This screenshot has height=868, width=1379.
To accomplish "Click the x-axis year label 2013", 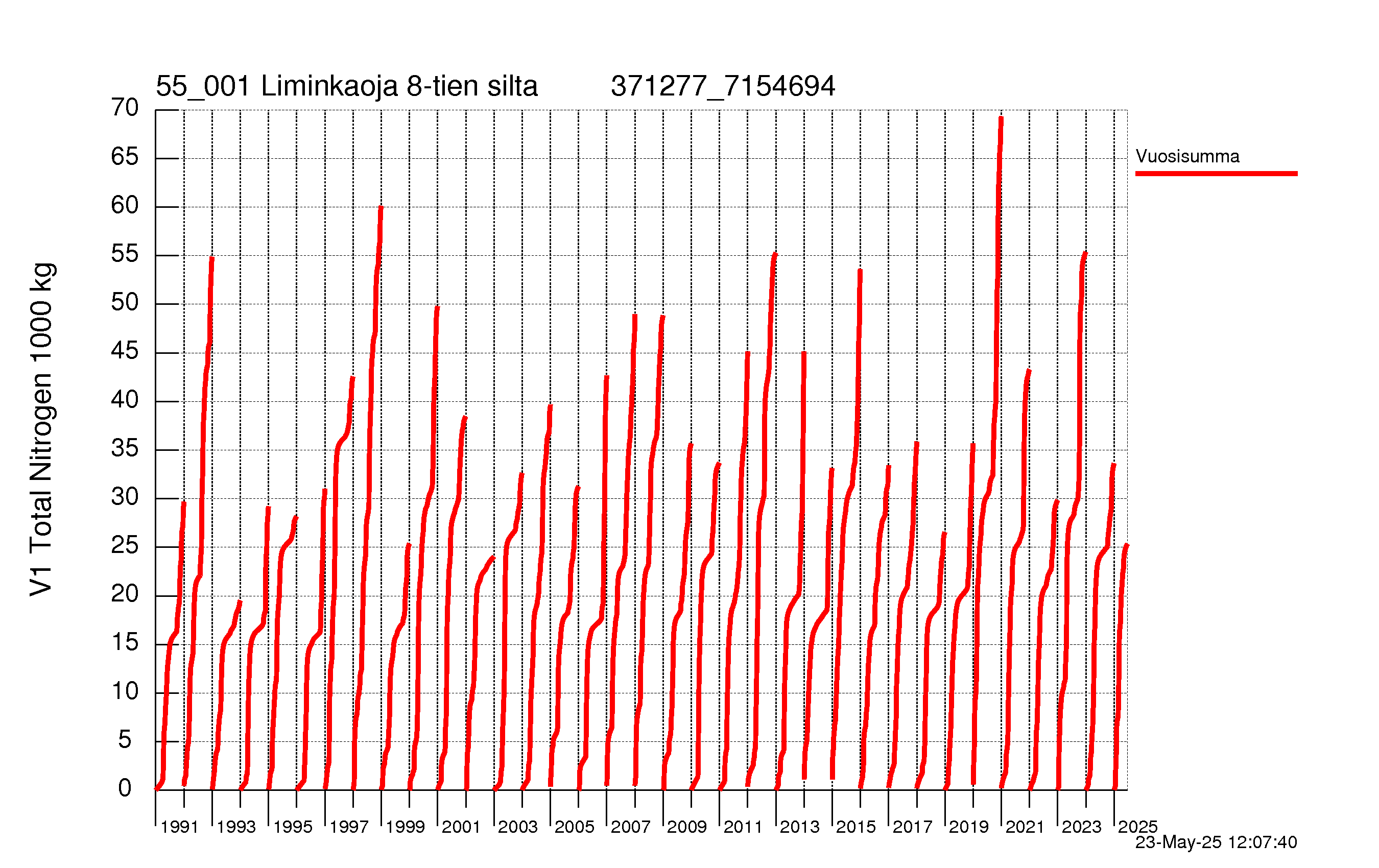I will click(799, 827).
